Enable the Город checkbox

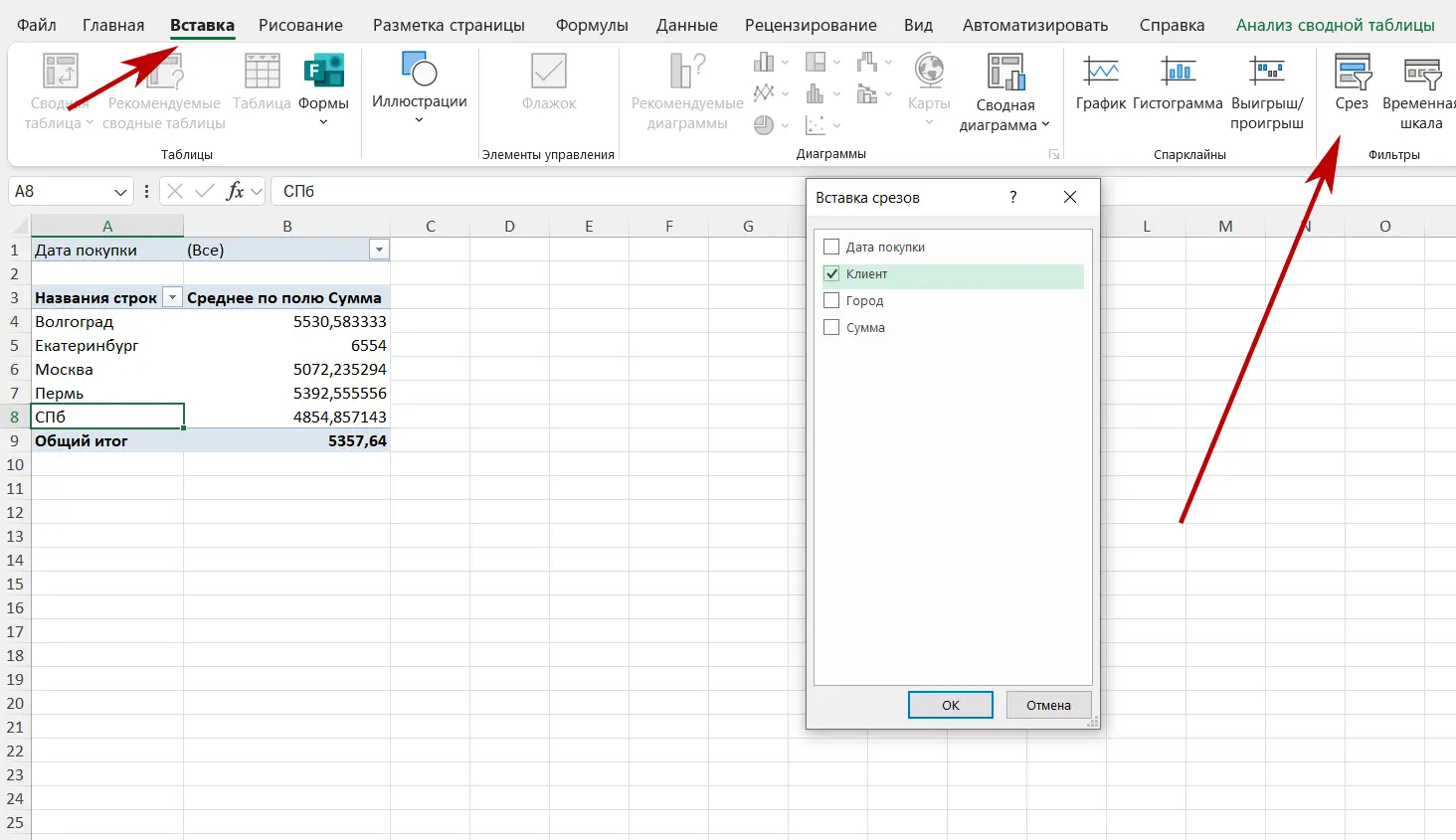(831, 301)
